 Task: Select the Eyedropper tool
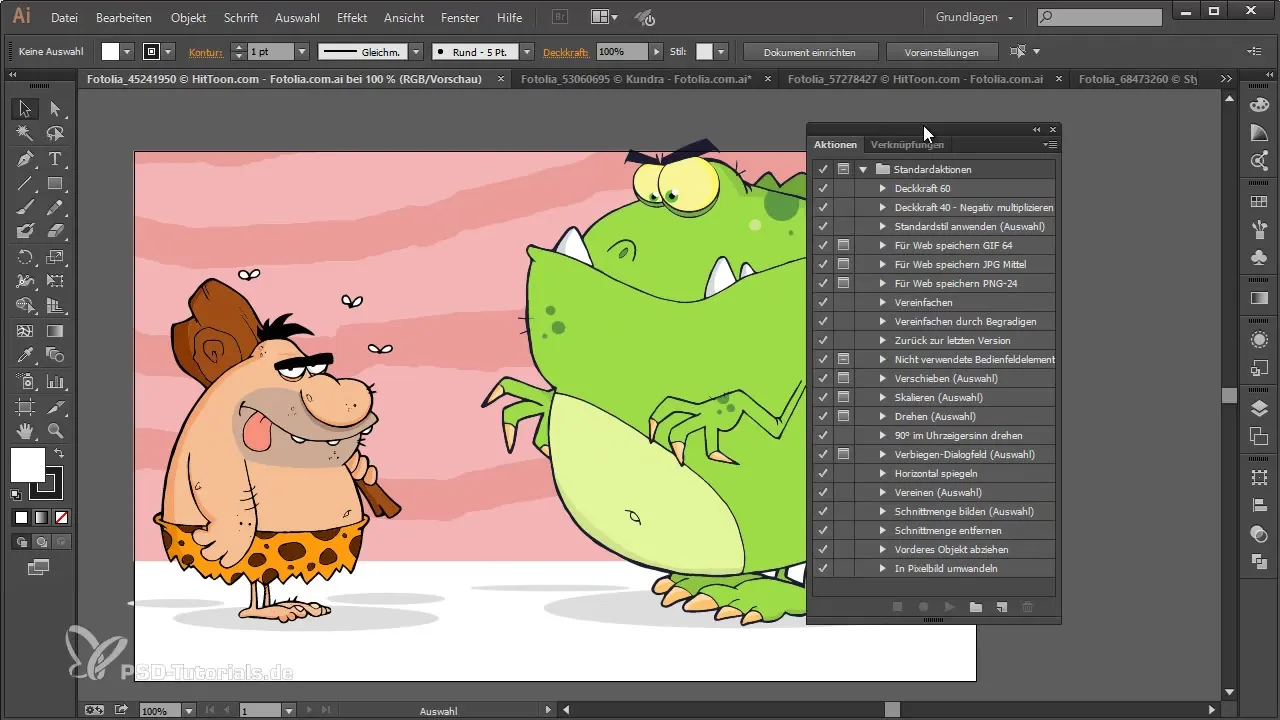pos(25,356)
